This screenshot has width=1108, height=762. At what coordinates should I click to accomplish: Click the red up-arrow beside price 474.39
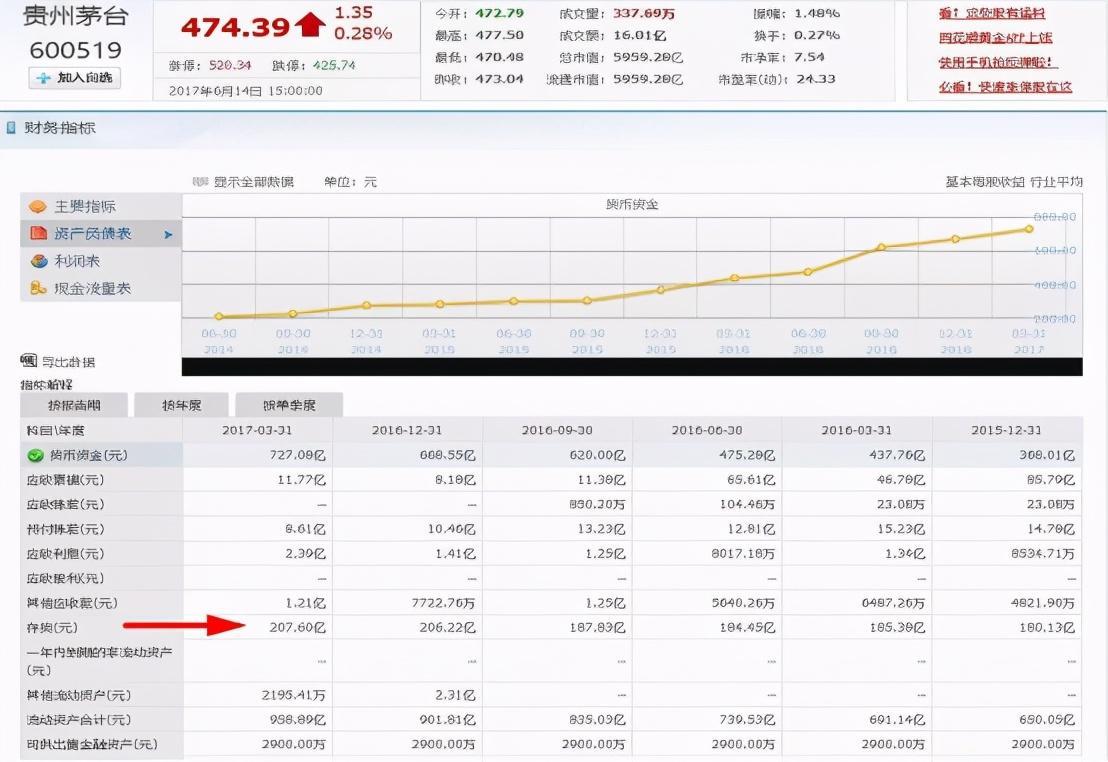point(311,25)
